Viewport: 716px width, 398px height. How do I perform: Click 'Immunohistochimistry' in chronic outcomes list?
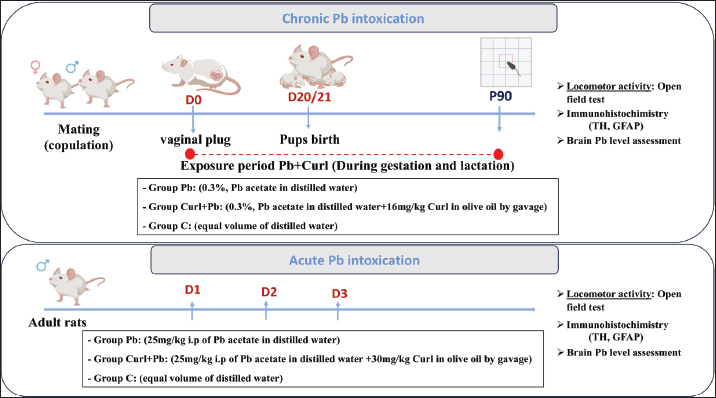click(617, 114)
